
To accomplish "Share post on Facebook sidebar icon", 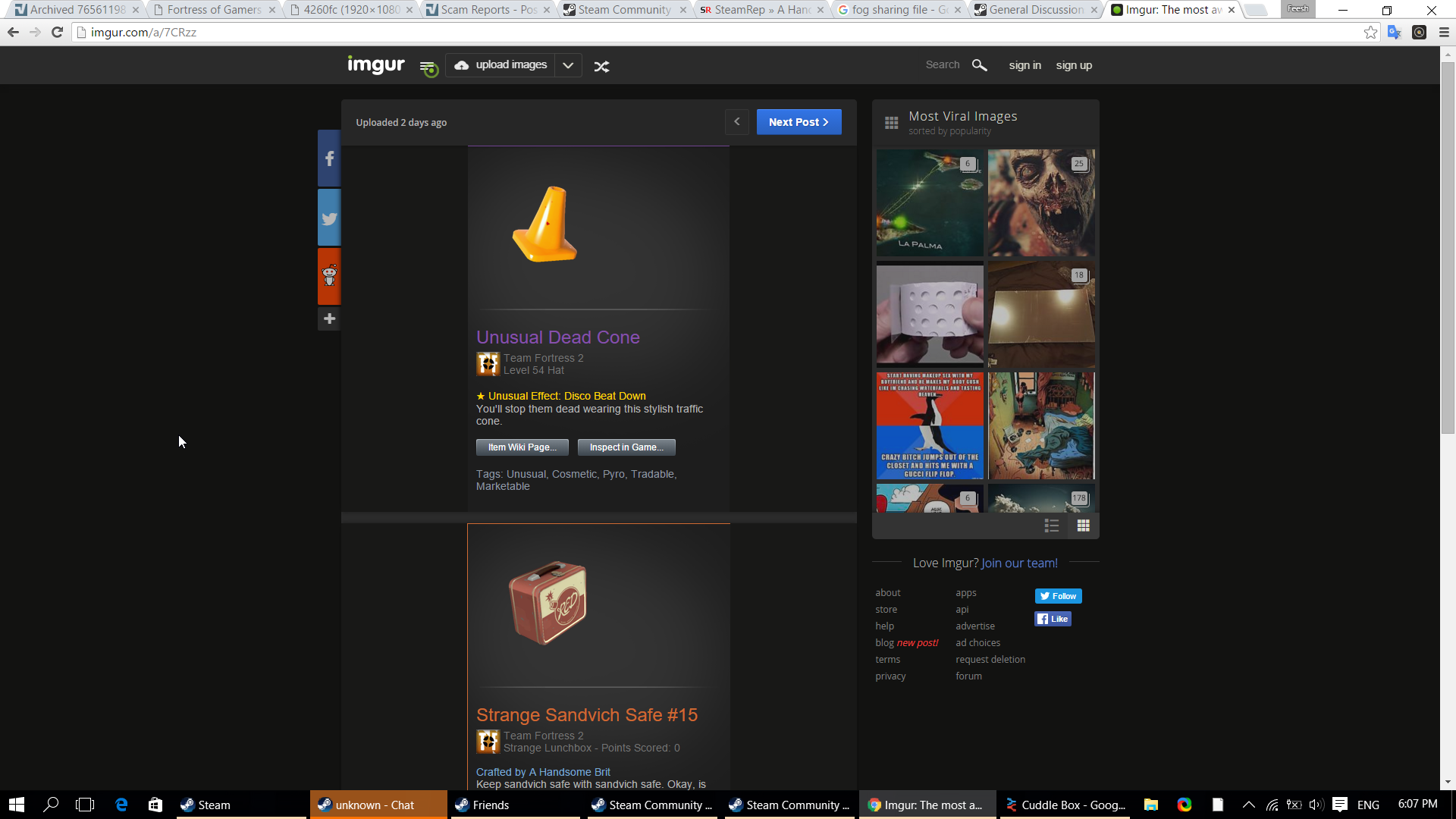I will pos(329,158).
